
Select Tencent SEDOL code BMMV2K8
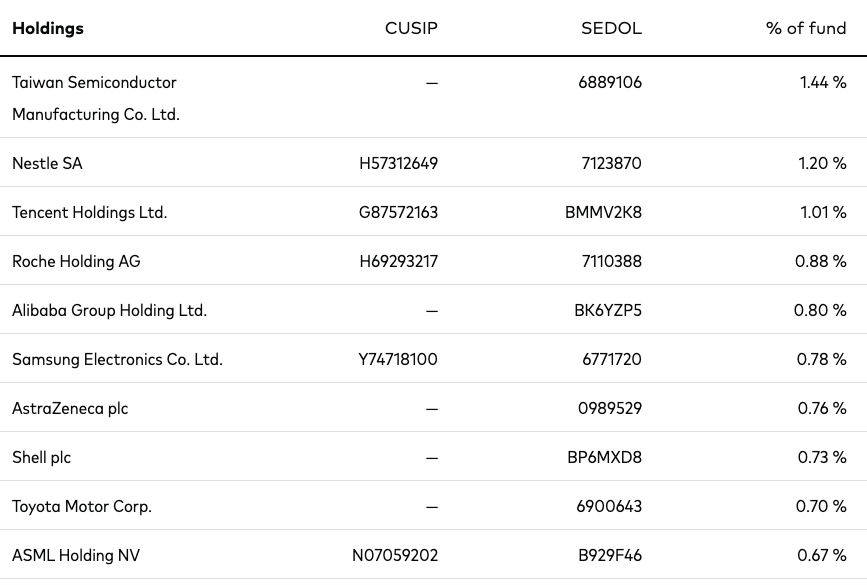tap(603, 212)
